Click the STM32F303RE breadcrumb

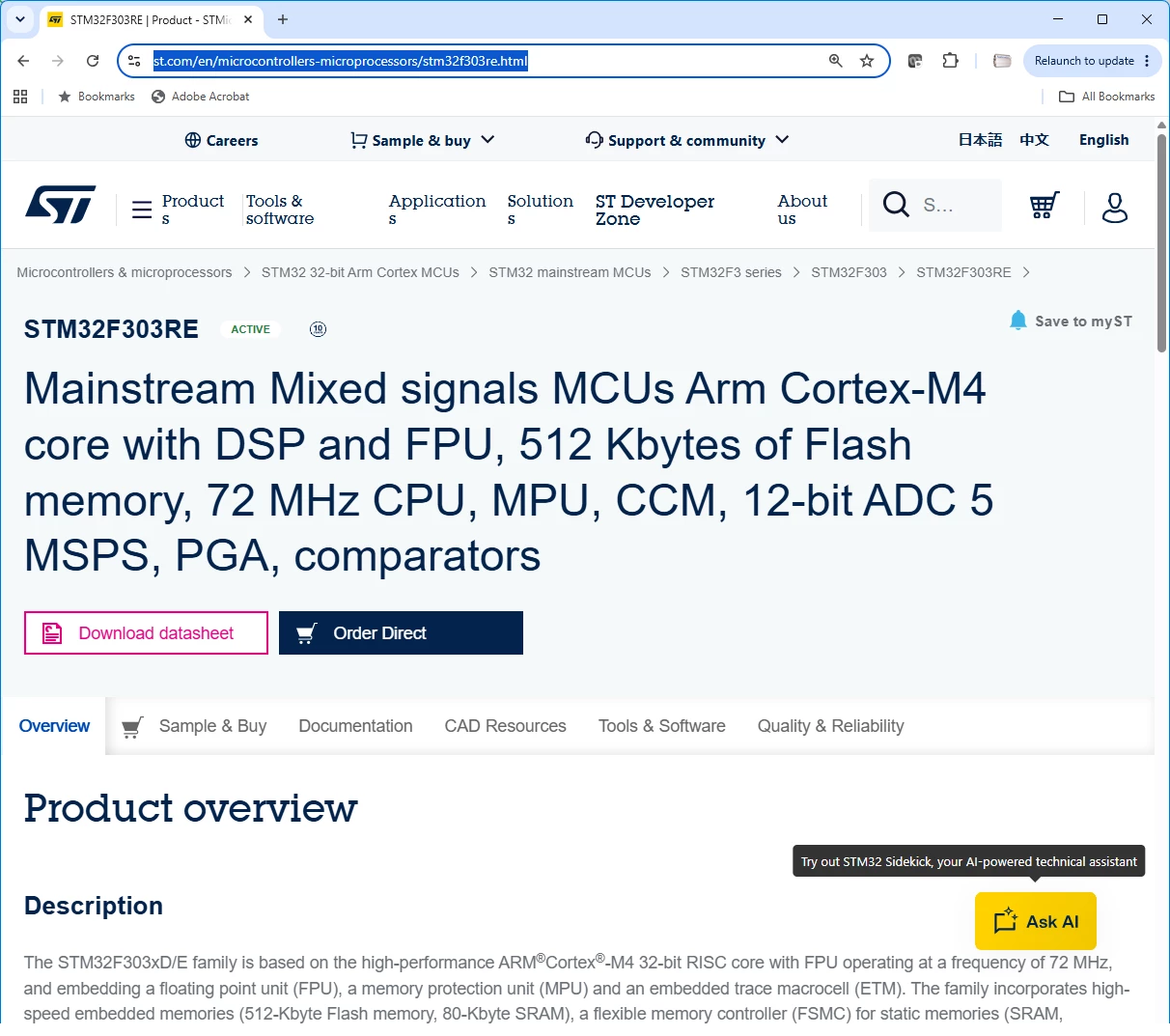(963, 272)
